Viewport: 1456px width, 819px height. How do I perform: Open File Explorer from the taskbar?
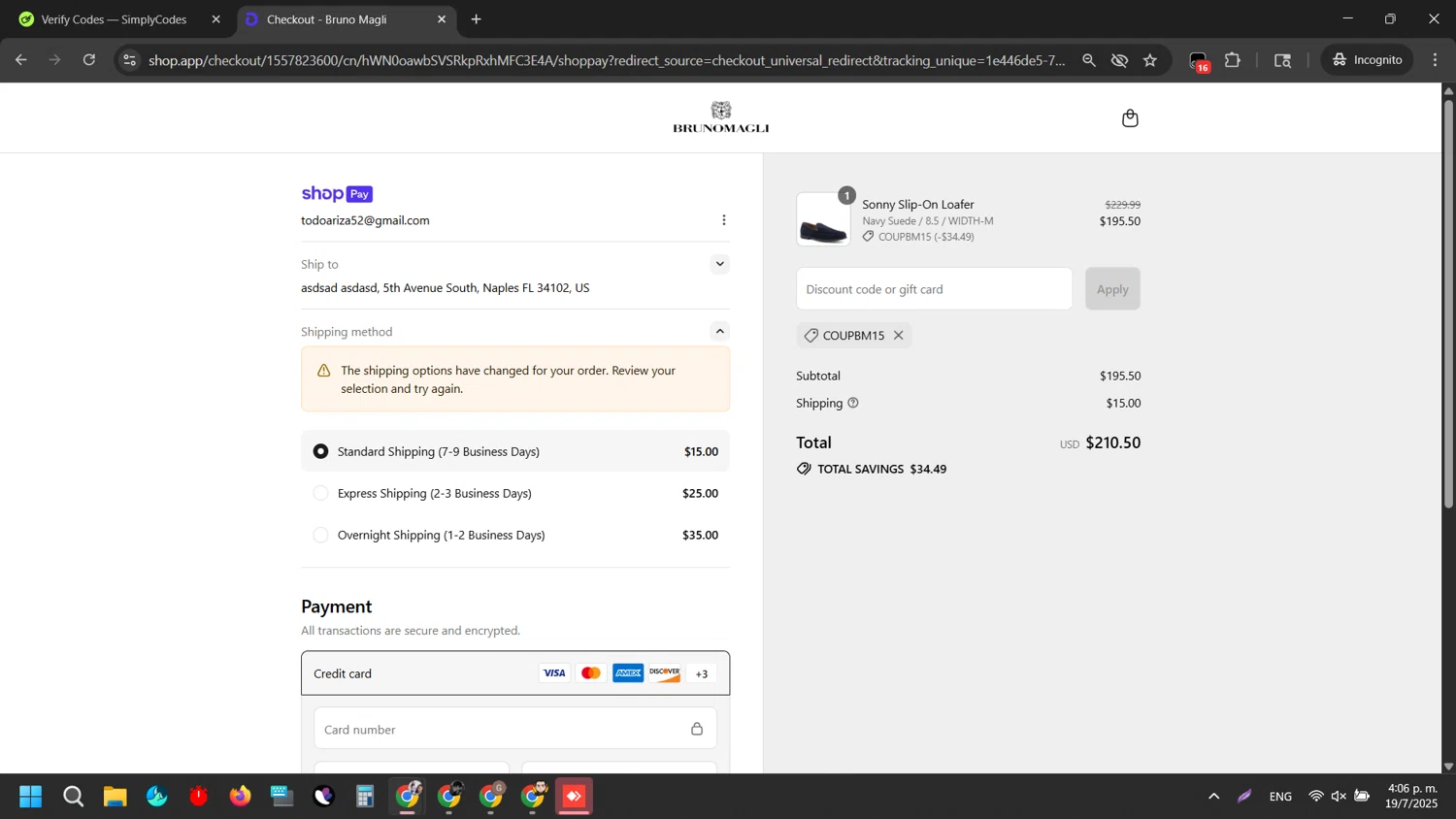coord(115,797)
